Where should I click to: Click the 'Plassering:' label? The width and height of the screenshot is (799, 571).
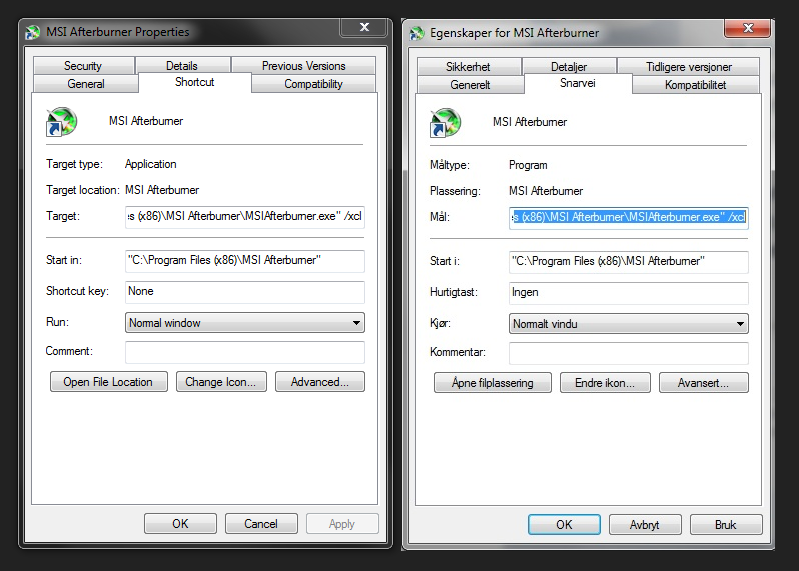(455, 191)
